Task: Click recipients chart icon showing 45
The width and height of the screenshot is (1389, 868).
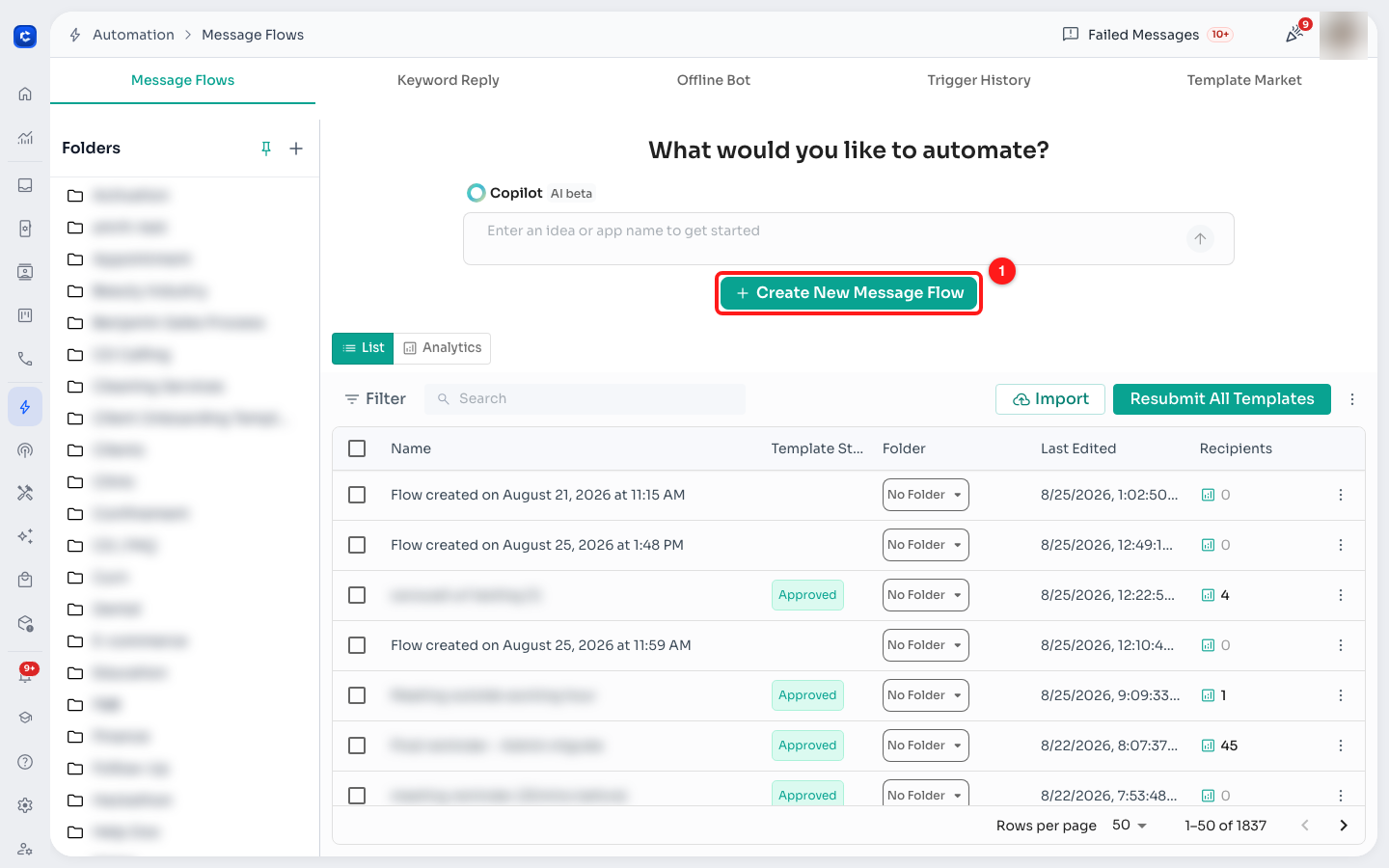Action: click(x=1208, y=746)
